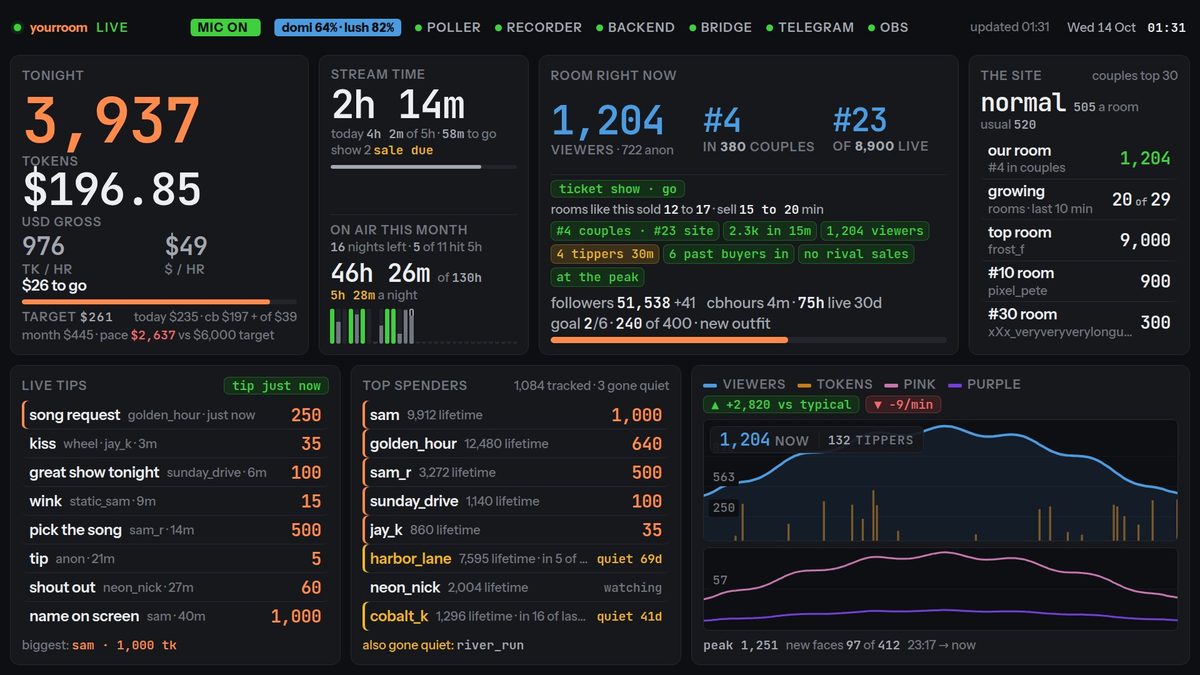Click the +2,820 vs typical badge

point(782,405)
